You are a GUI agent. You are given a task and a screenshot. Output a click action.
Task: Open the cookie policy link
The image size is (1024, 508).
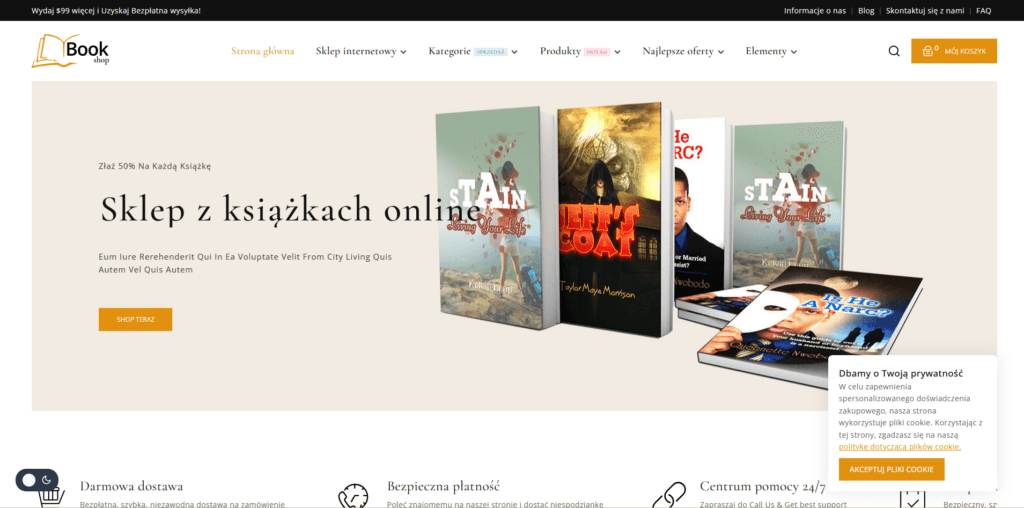899,447
